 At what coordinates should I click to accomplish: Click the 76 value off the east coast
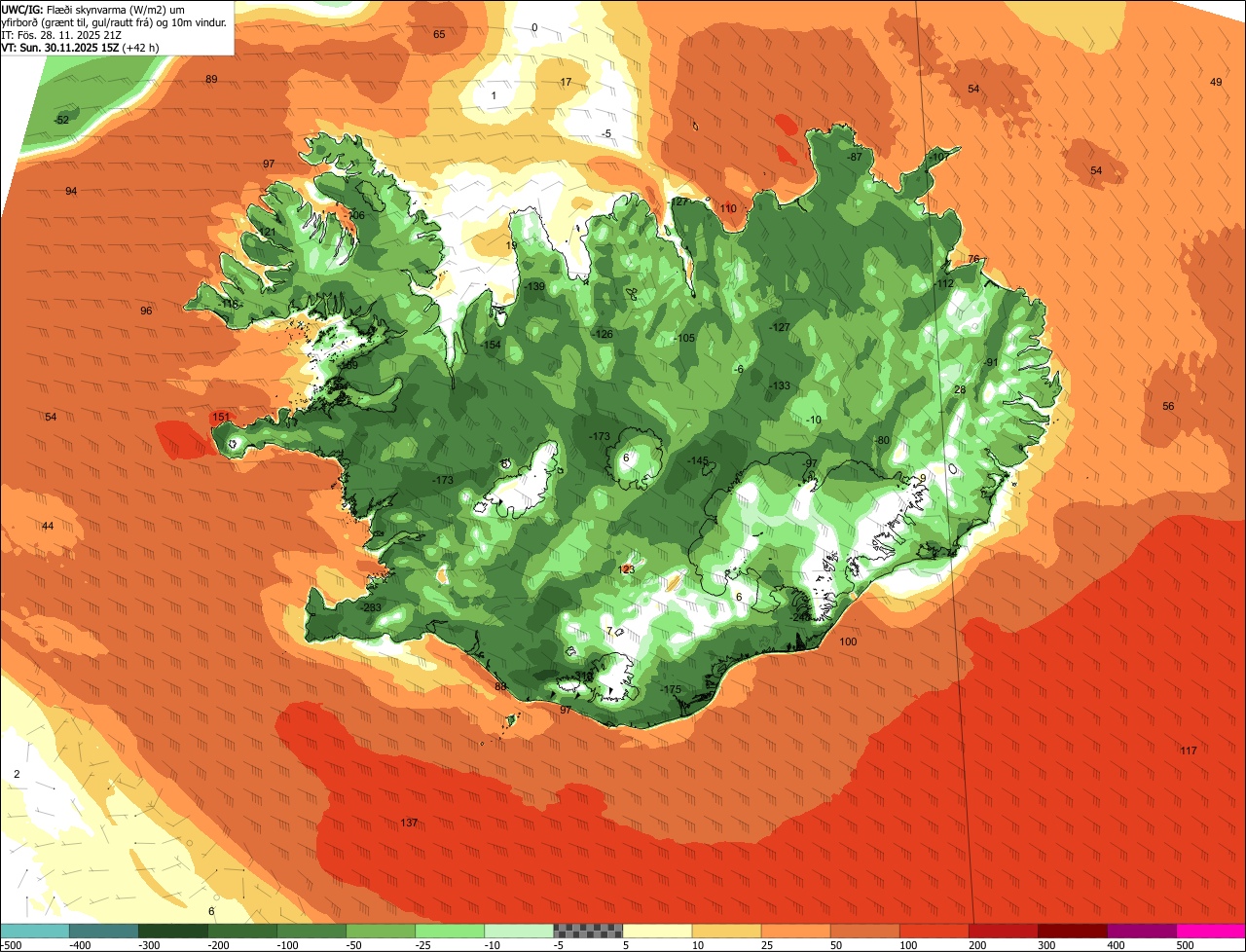pyautogui.click(x=973, y=259)
